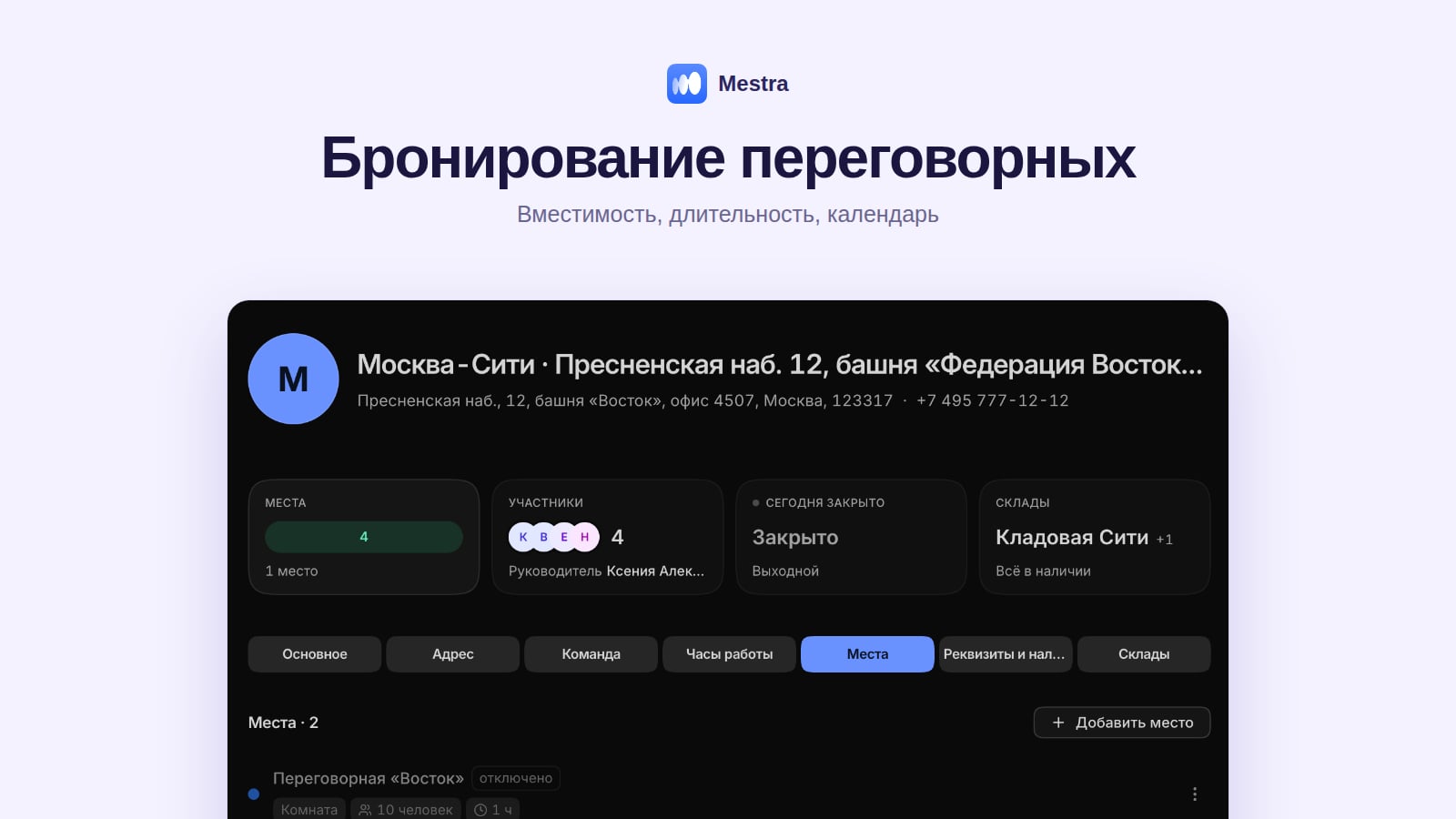Click the participants count 4
Viewport: 1456px width, 819px height.
coord(618,537)
